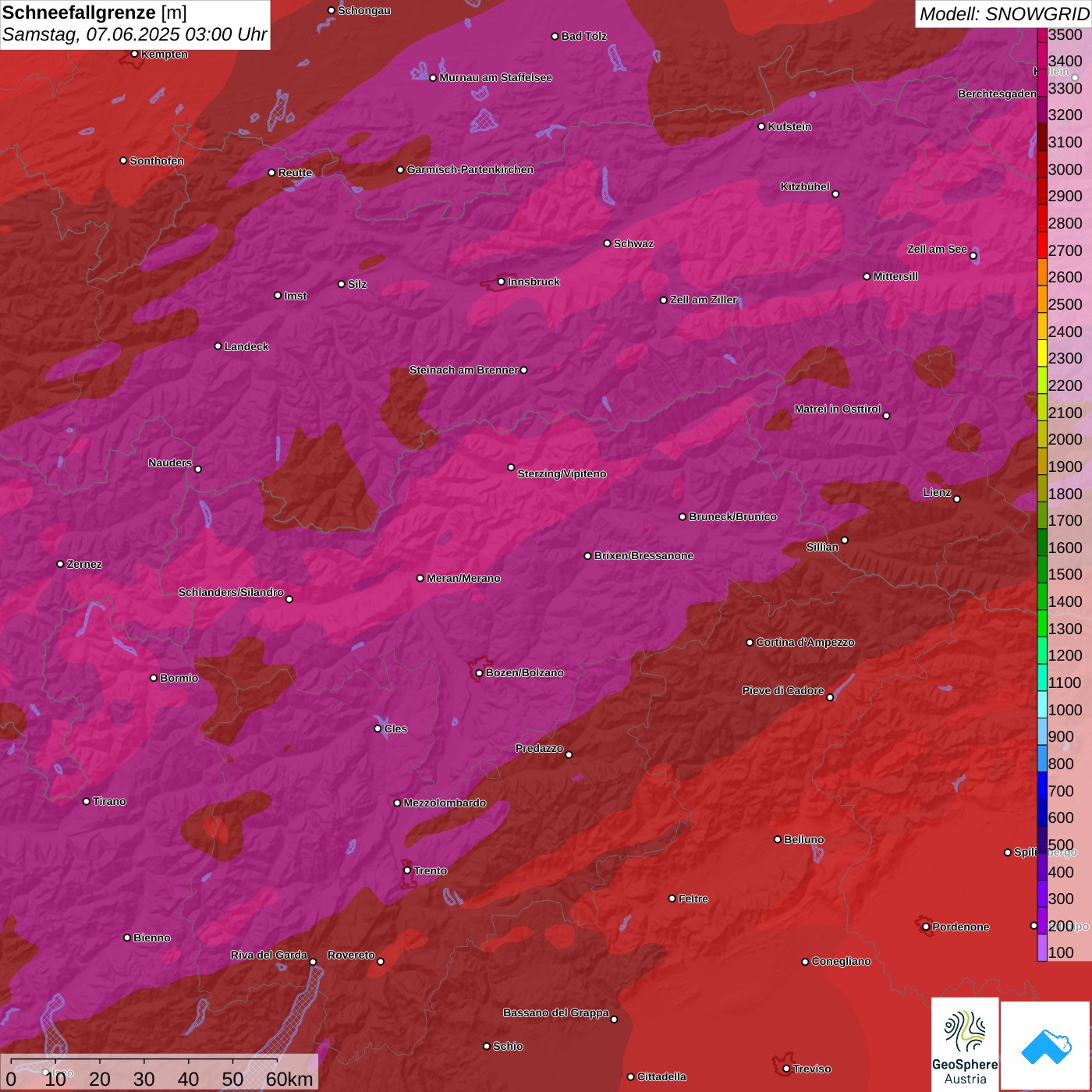Click the Zell am Ziller label
The image size is (1092, 1092).
(x=704, y=300)
